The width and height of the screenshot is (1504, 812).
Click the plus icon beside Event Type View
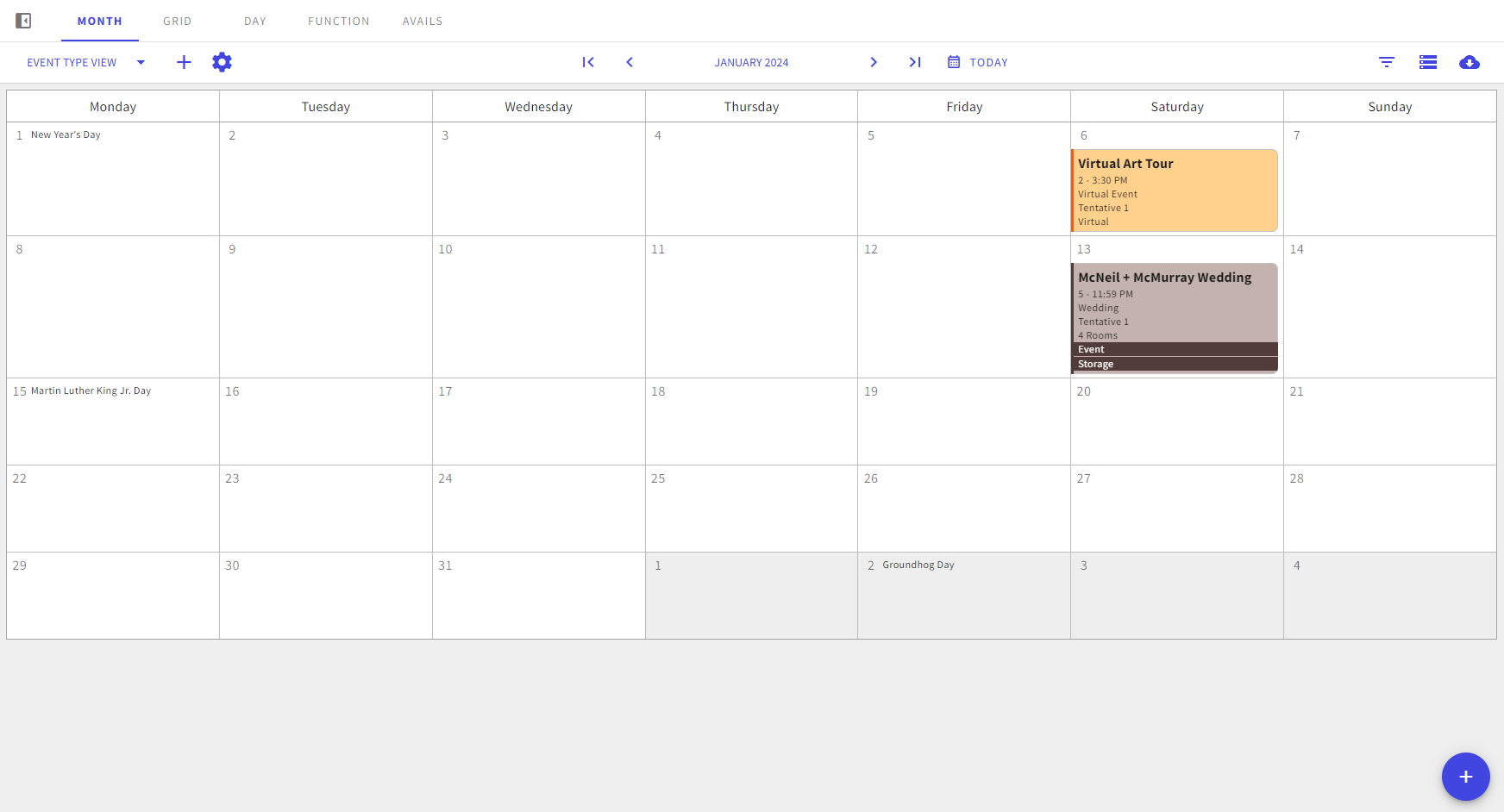[x=184, y=62]
